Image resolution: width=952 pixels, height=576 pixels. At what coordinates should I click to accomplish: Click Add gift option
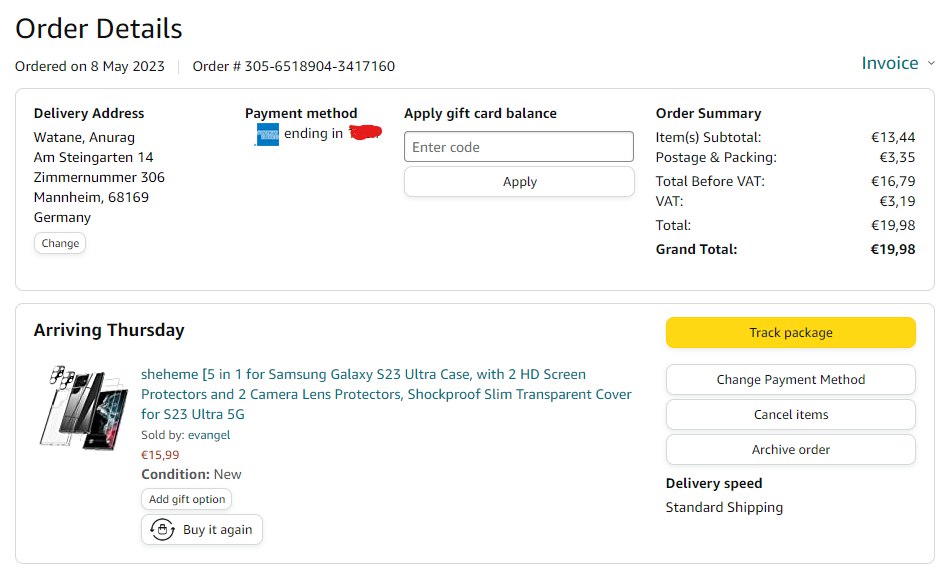(x=187, y=499)
